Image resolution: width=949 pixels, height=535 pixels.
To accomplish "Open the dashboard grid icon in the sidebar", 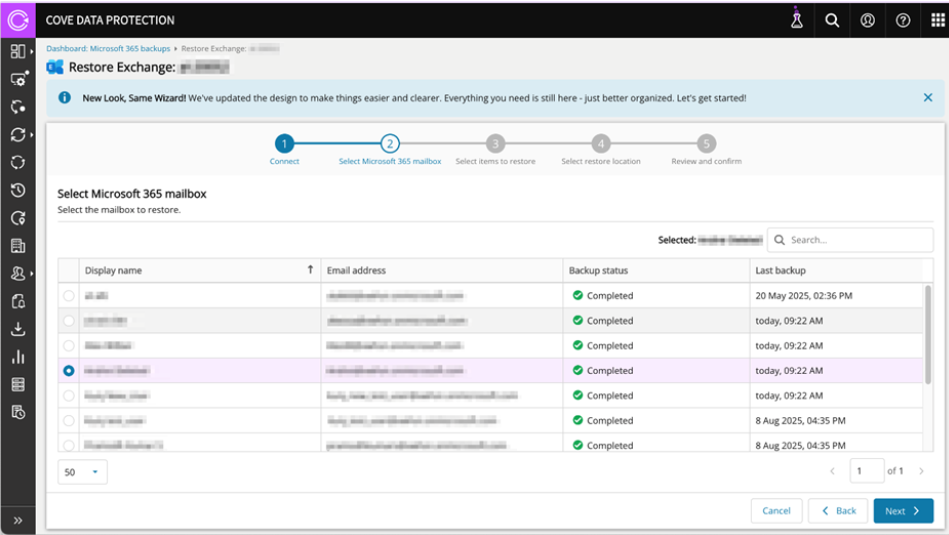I will tap(18, 51).
